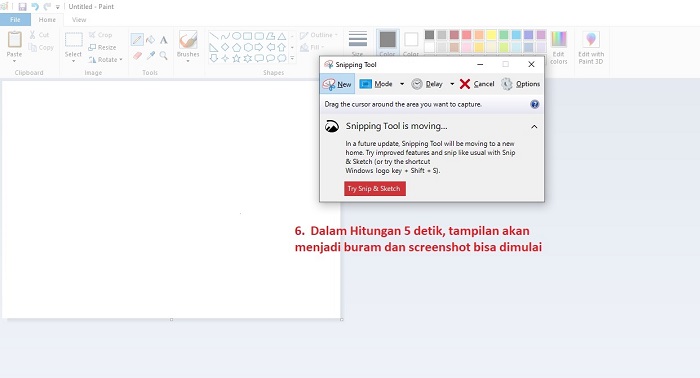Choose the Five-point star shape
The image size is (700, 378).
point(237,58)
